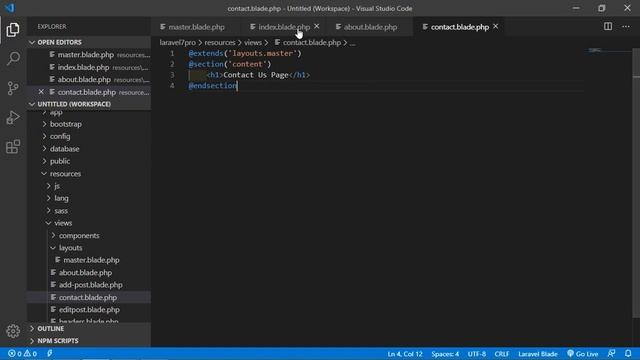Split the editor to the right
The height and width of the screenshot is (360, 640).
(x=608, y=27)
